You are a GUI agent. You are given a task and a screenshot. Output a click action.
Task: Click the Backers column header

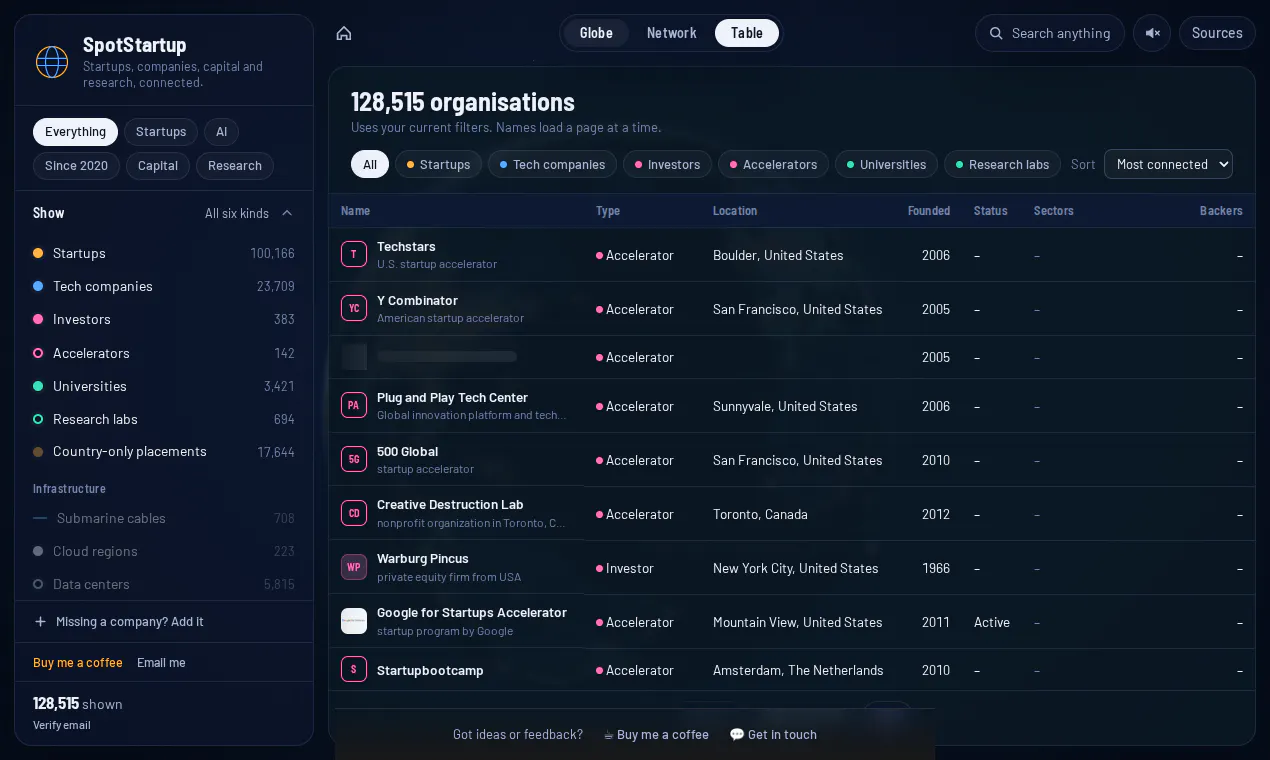1221,211
